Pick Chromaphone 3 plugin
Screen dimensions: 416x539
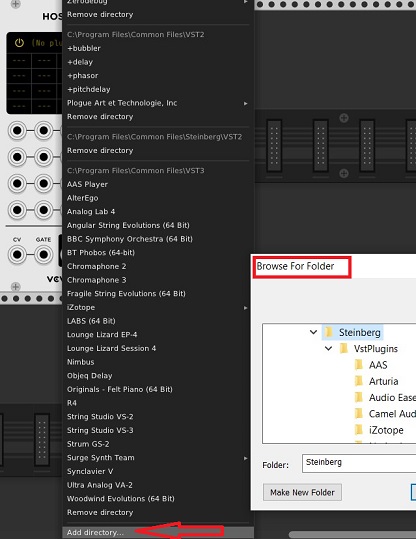[x=158, y=280]
